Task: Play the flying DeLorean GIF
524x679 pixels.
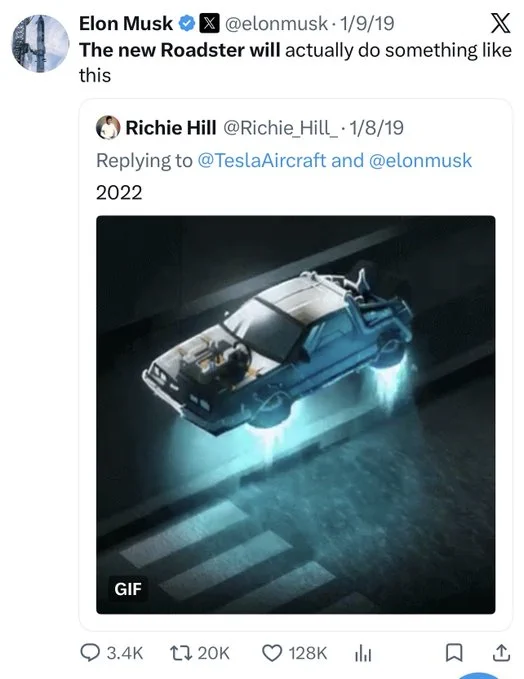Action: pos(296,414)
